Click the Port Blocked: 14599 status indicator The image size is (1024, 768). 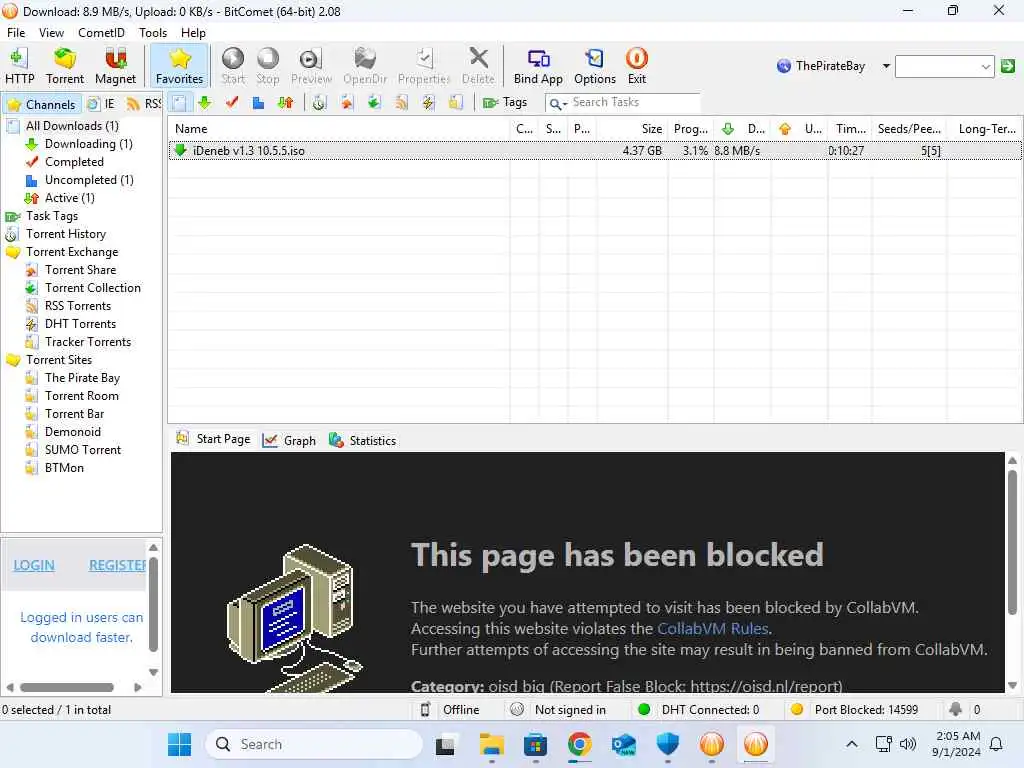[856, 710]
